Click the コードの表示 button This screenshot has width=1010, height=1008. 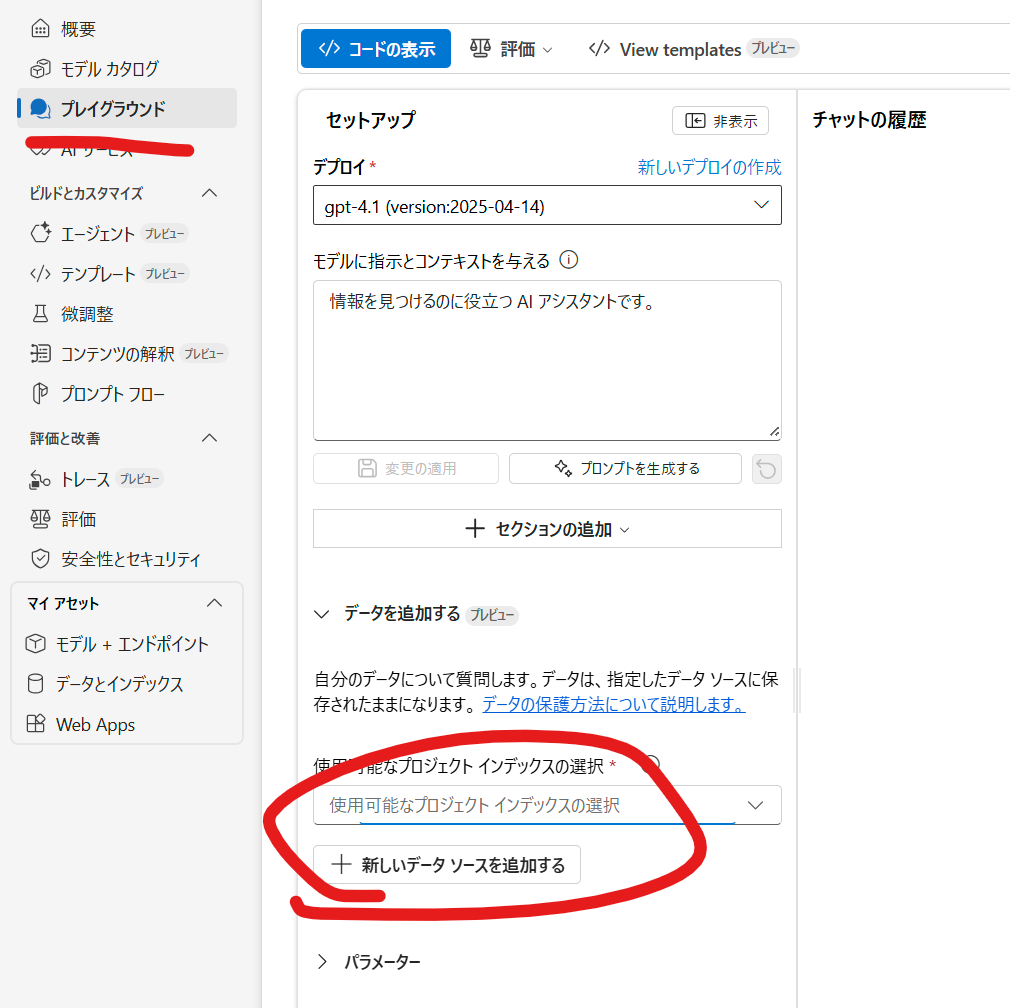(x=376, y=48)
